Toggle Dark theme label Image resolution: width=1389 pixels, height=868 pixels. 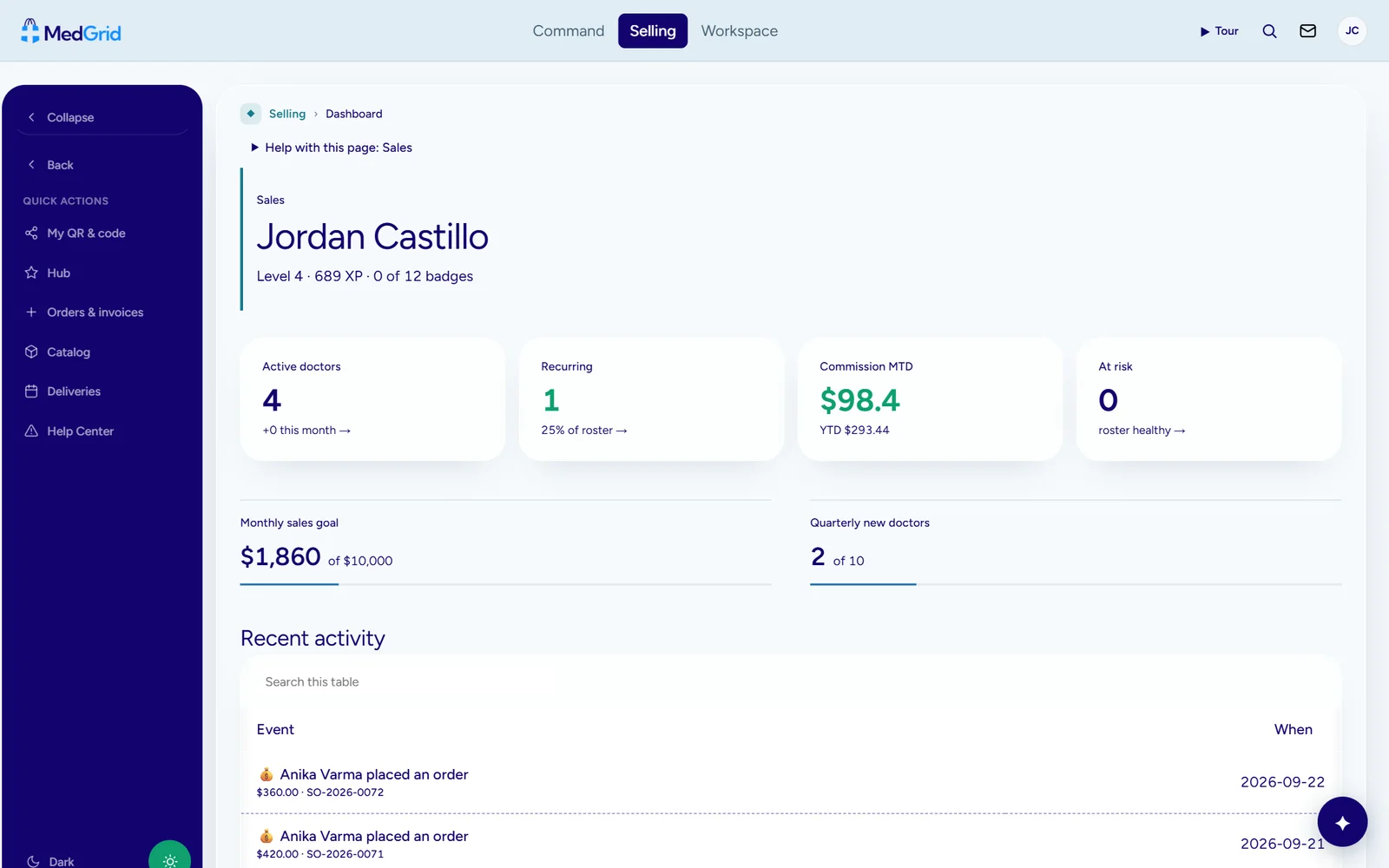[x=61, y=861]
